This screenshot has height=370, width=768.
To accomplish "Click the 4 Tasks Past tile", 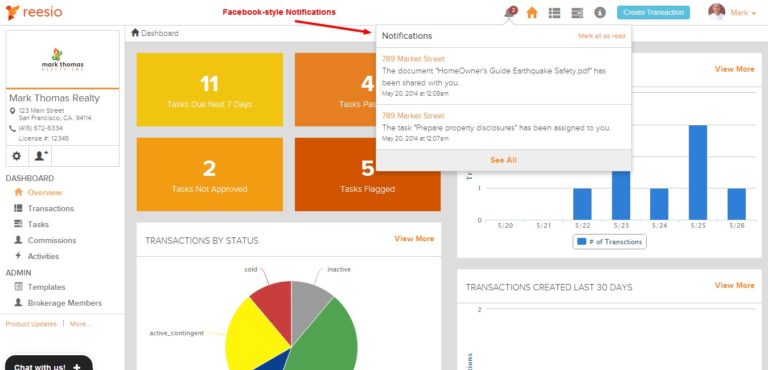I will coord(335,90).
